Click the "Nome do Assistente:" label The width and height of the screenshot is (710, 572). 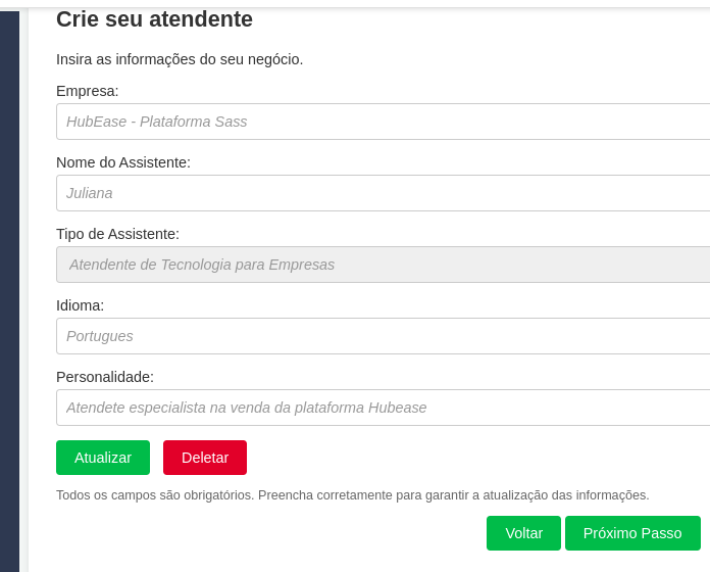(123, 163)
